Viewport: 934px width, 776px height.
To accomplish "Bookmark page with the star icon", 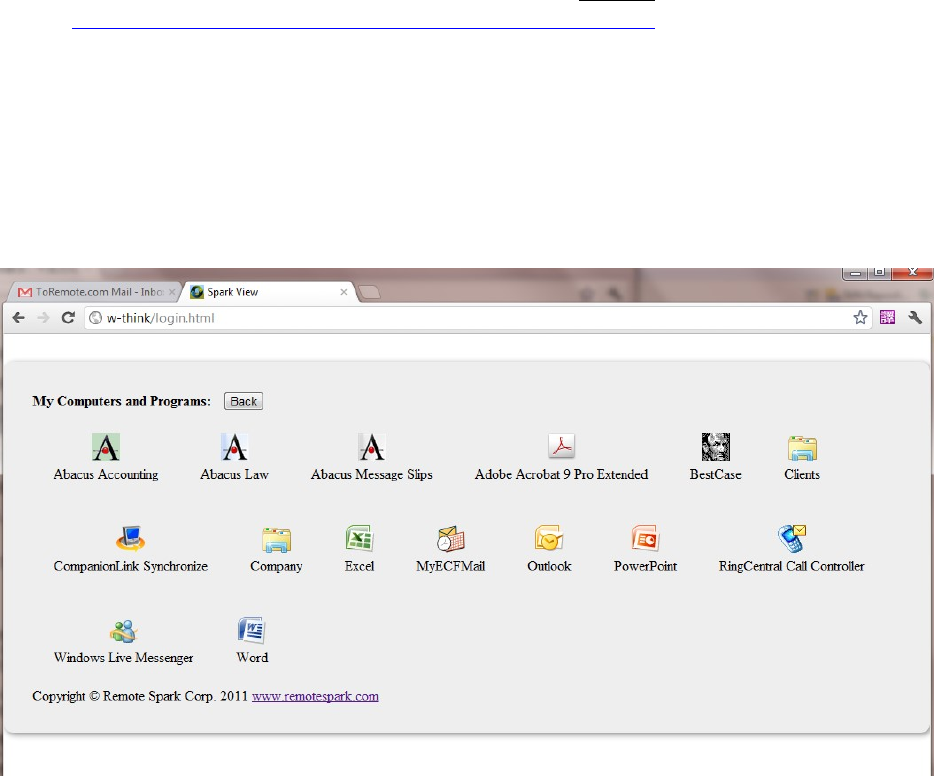I will click(860, 317).
